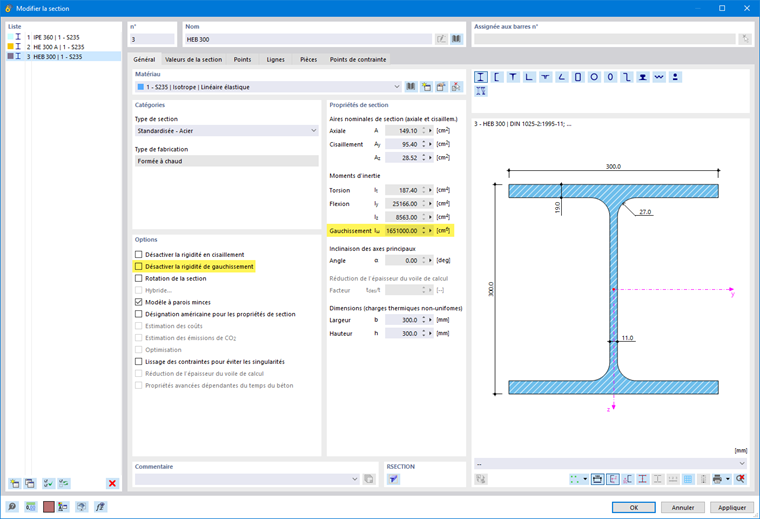Image resolution: width=760 pixels, height=519 pixels.
Task: Switch to the Général tab
Action: (x=144, y=59)
